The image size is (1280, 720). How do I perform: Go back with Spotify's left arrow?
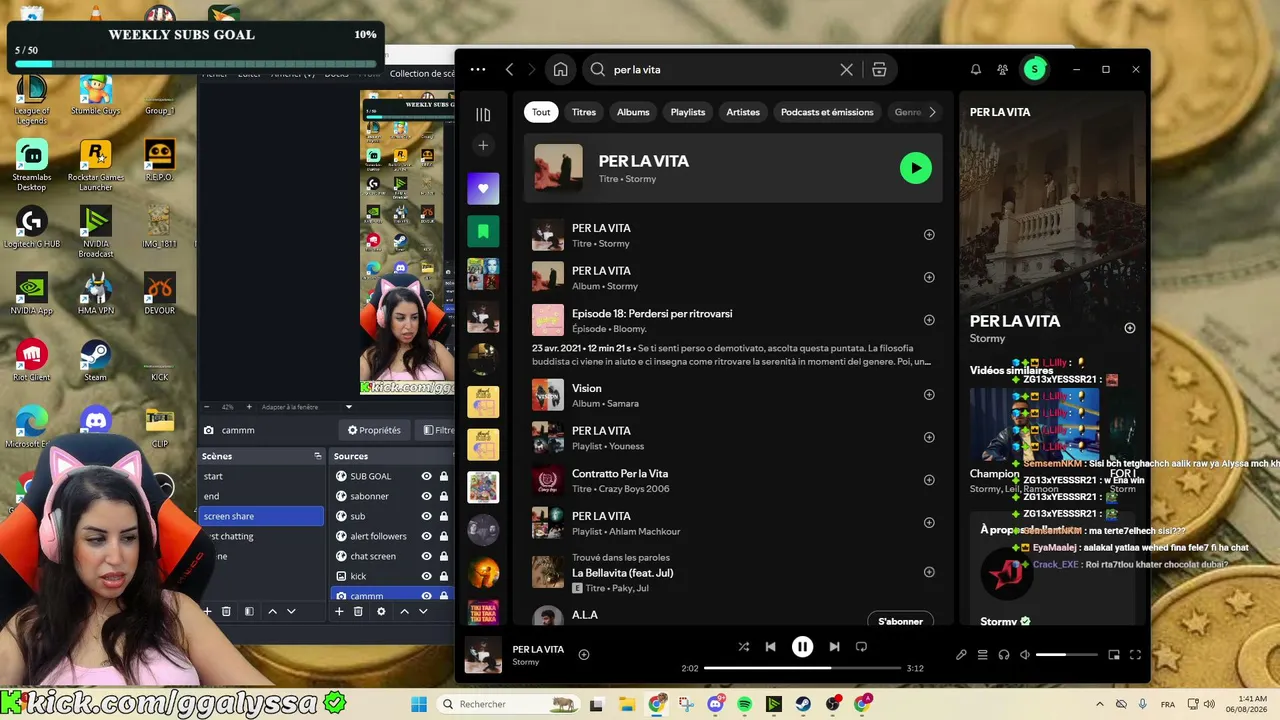[509, 70]
